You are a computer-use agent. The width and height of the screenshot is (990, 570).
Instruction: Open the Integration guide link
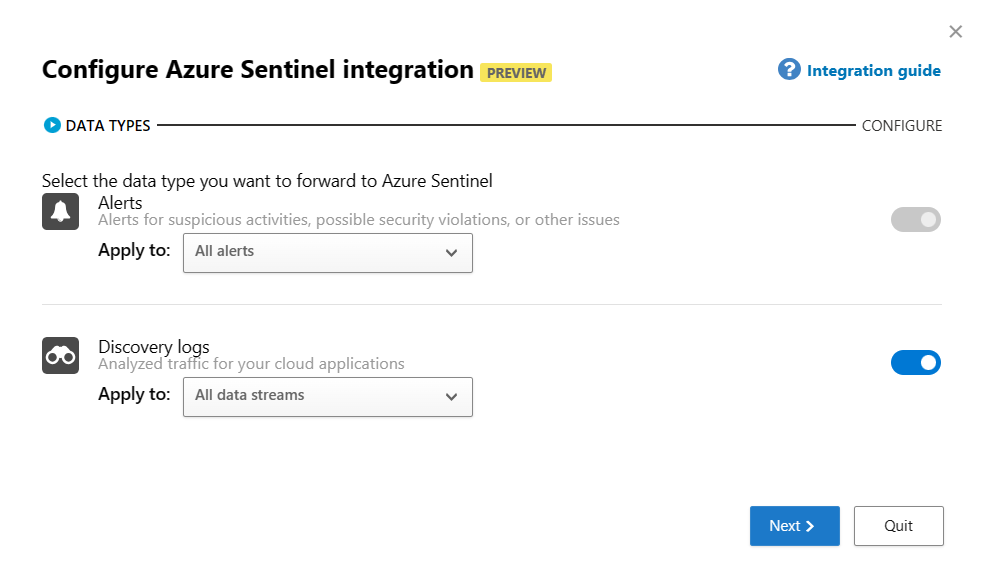[874, 71]
